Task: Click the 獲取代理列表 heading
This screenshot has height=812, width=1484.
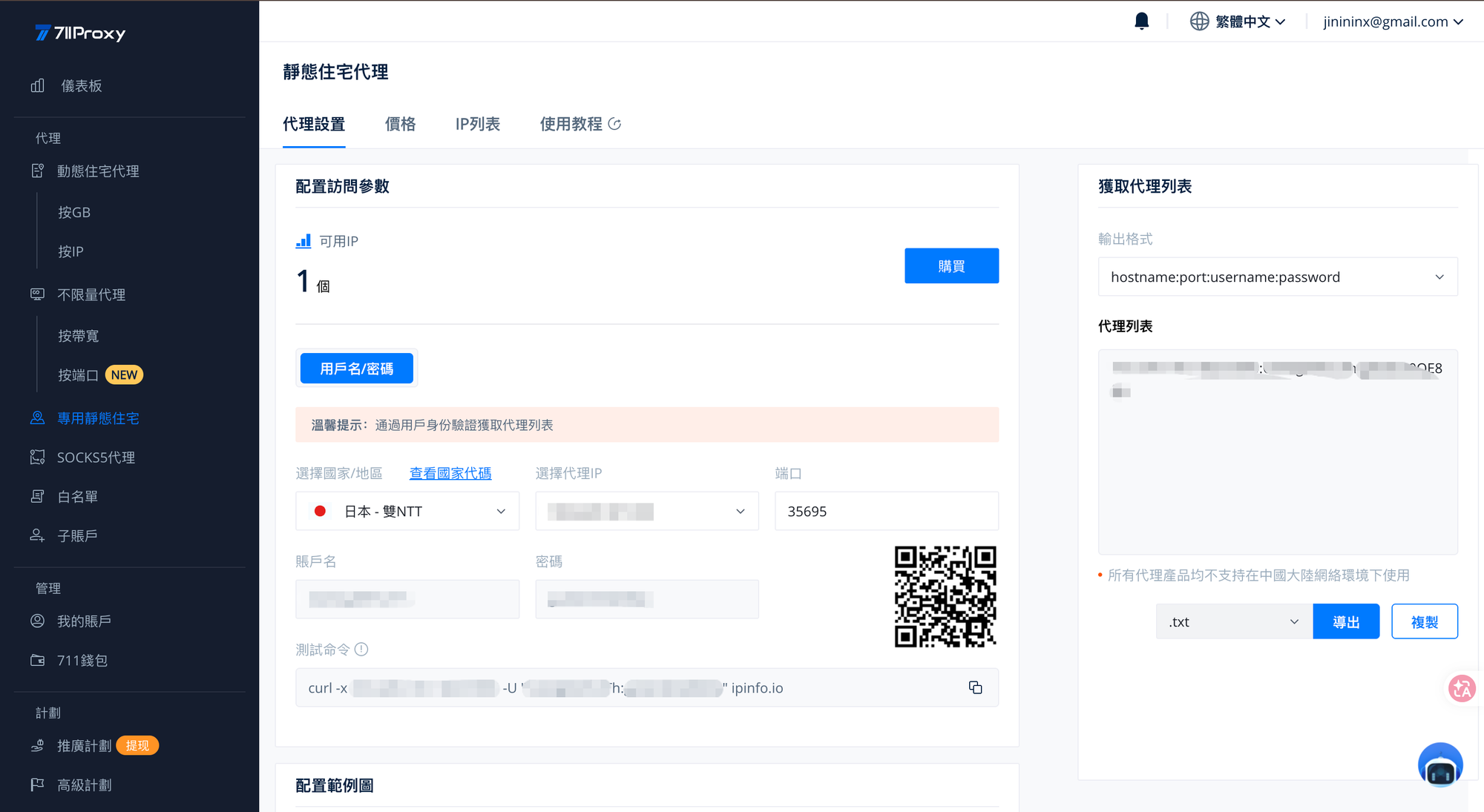Action: tap(1145, 186)
